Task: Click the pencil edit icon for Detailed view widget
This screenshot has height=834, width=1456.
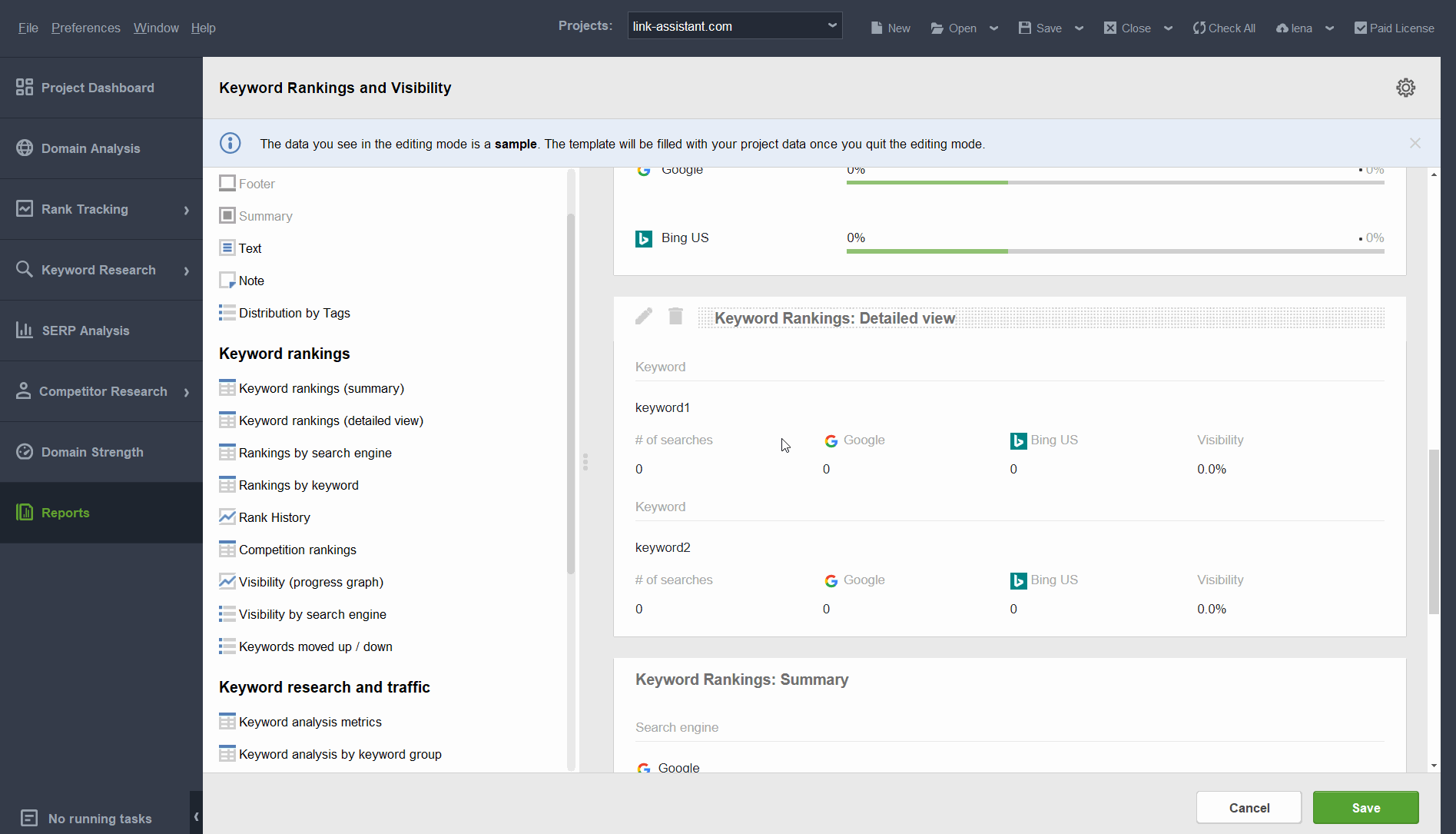Action: (x=644, y=317)
